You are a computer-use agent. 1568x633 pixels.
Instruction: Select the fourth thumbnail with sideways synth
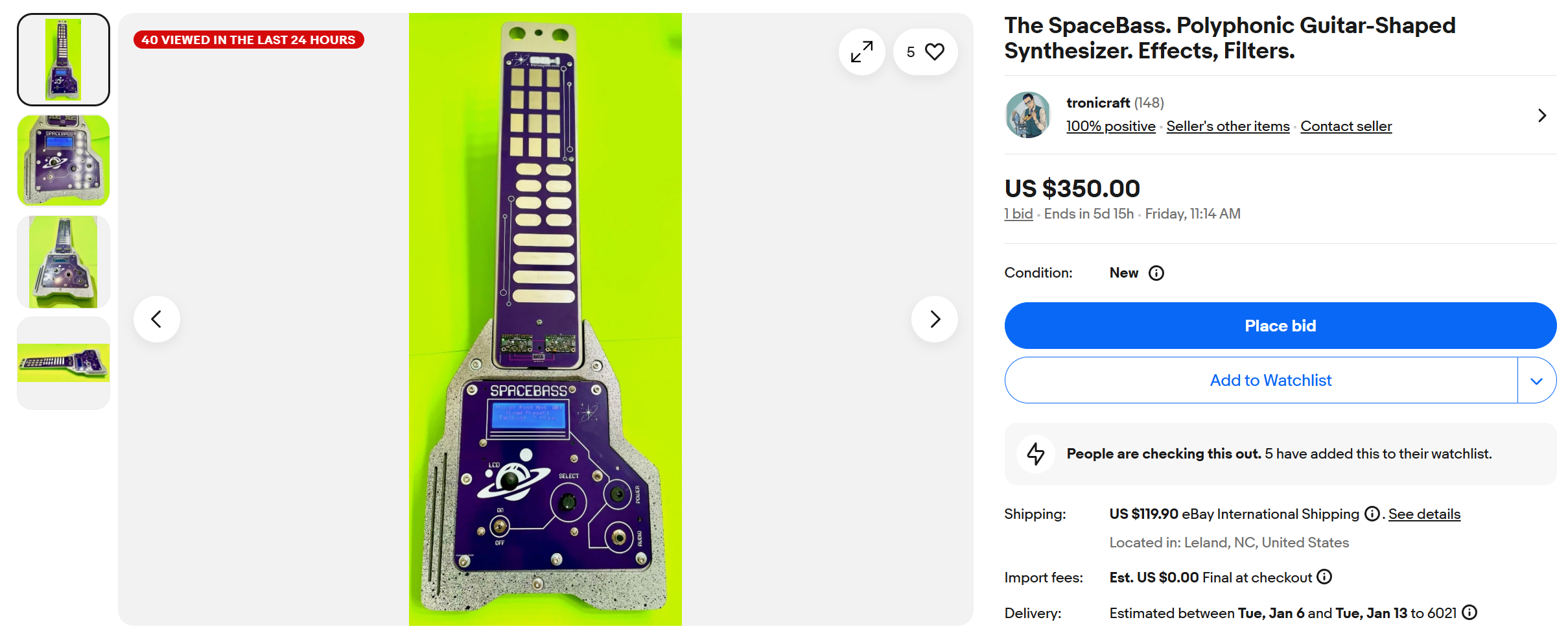coord(64,363)
